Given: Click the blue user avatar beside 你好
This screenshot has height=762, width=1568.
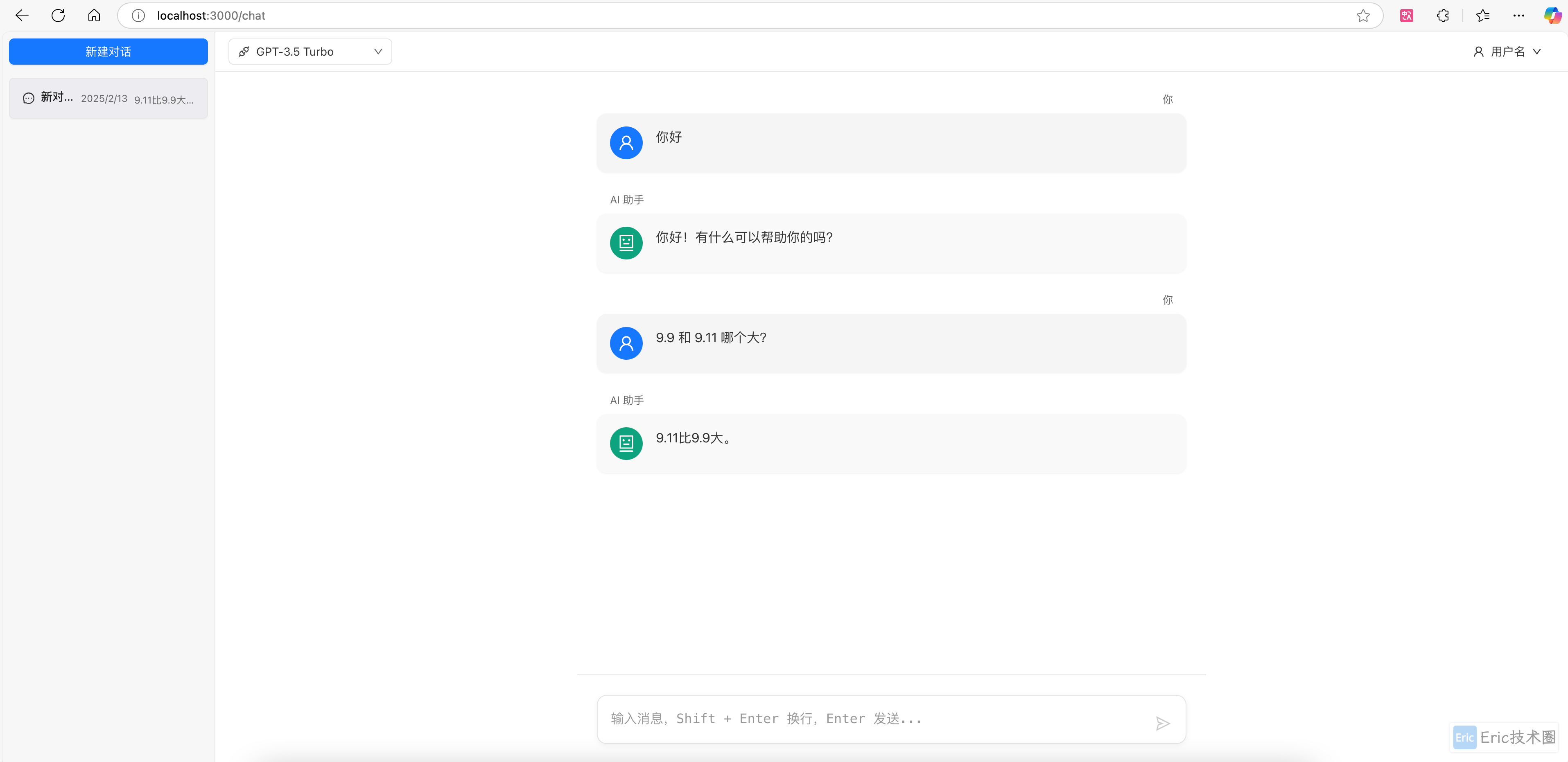Looking at the screenshot, I should tap(626, 143).
